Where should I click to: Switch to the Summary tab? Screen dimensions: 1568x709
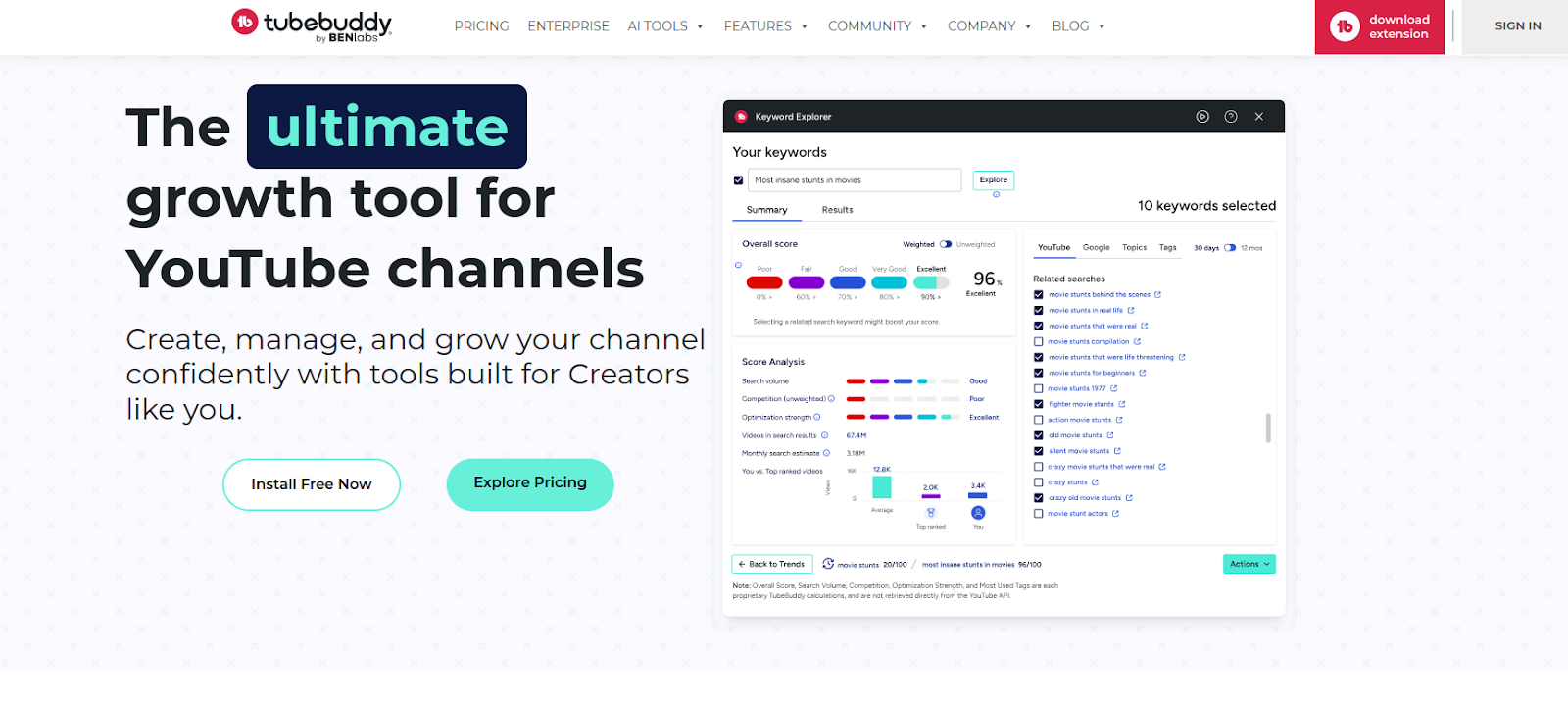[766, 210]
